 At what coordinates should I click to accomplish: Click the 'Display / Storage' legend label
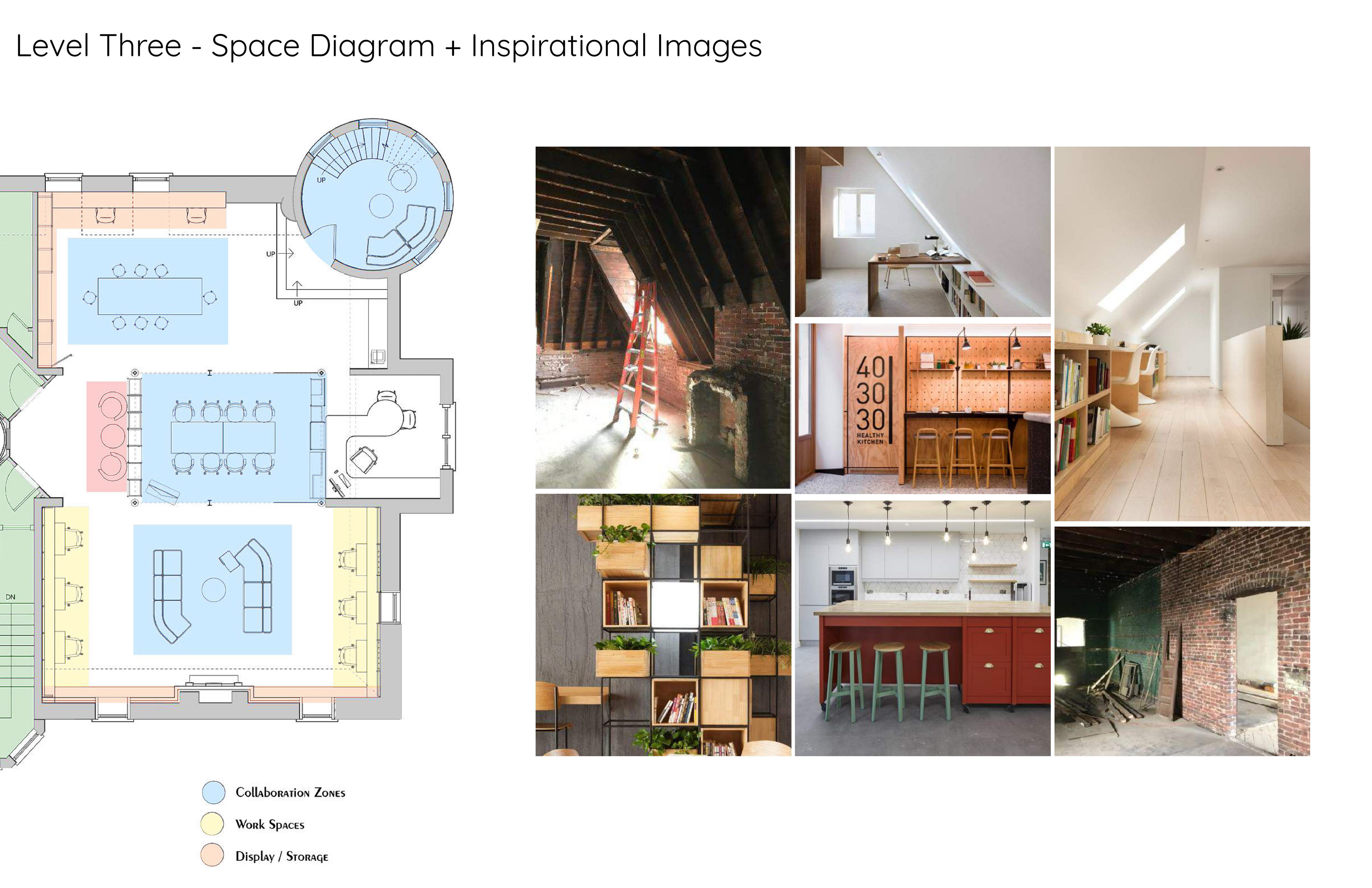pos(281,856)
